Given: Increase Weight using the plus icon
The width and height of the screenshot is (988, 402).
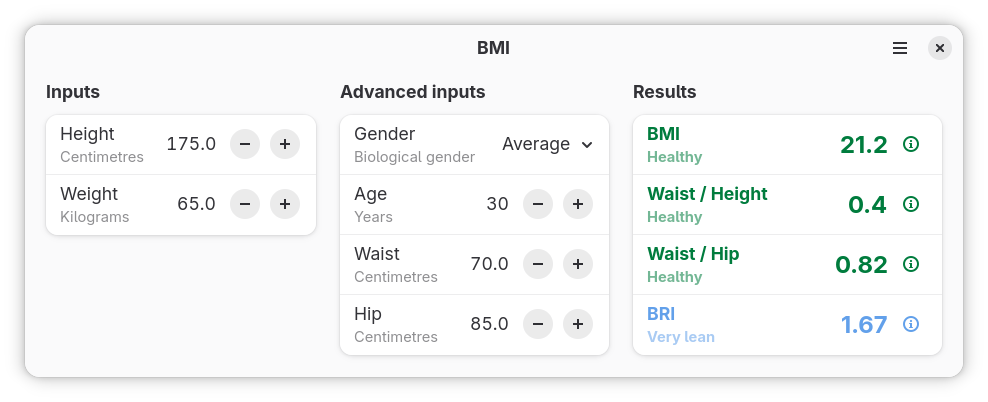Looking at the screenshot, I should 285,204.
